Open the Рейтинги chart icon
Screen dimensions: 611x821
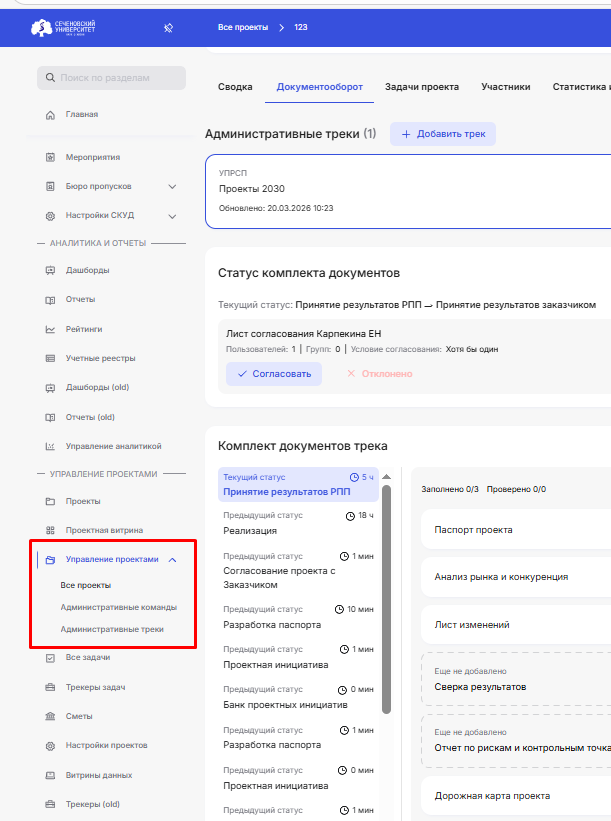coord(50,329)
